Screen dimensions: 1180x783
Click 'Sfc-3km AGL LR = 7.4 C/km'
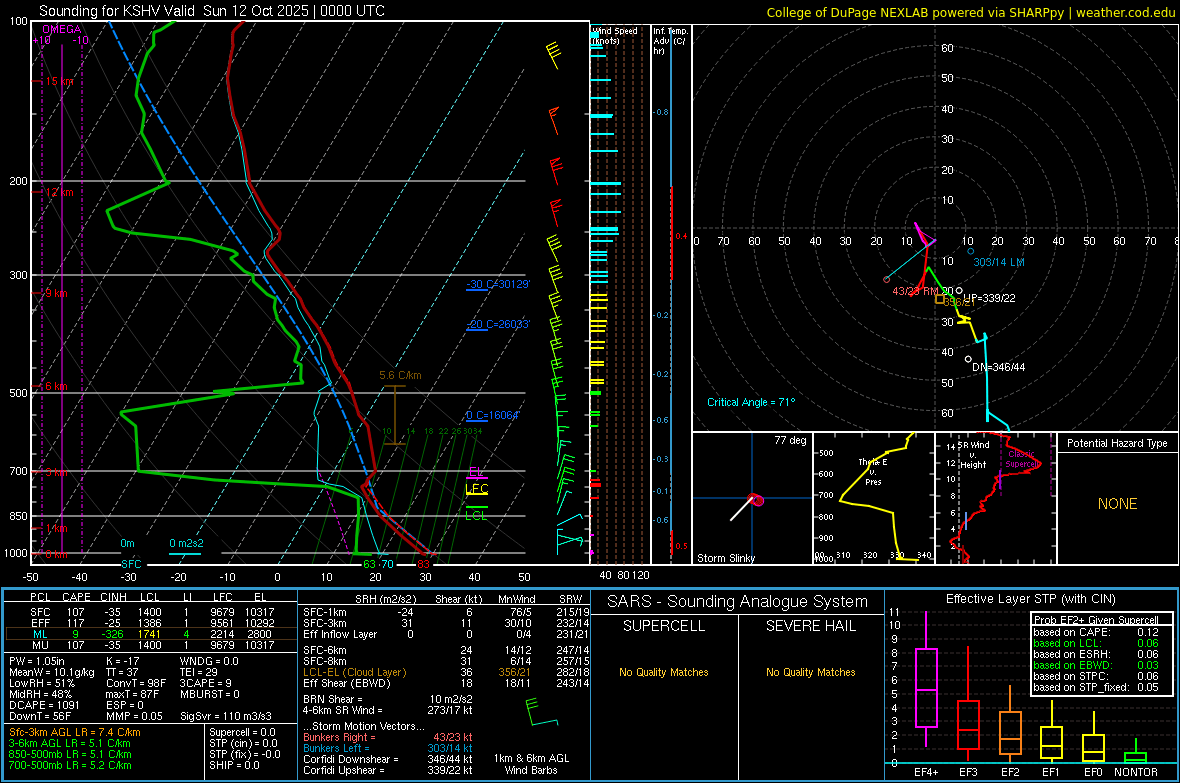point(75,732)
